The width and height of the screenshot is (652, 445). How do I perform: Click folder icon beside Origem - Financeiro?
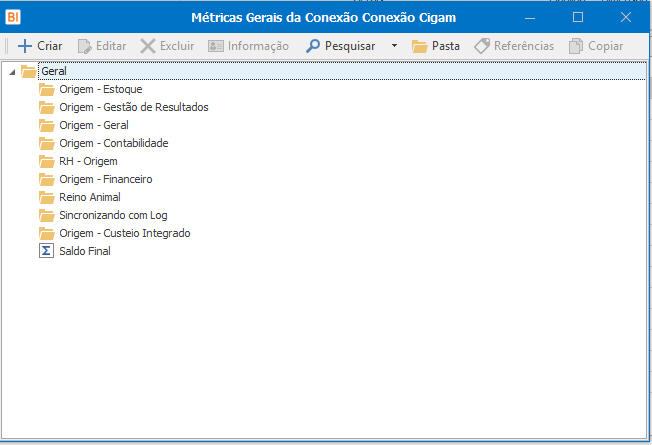click(47, 179)
